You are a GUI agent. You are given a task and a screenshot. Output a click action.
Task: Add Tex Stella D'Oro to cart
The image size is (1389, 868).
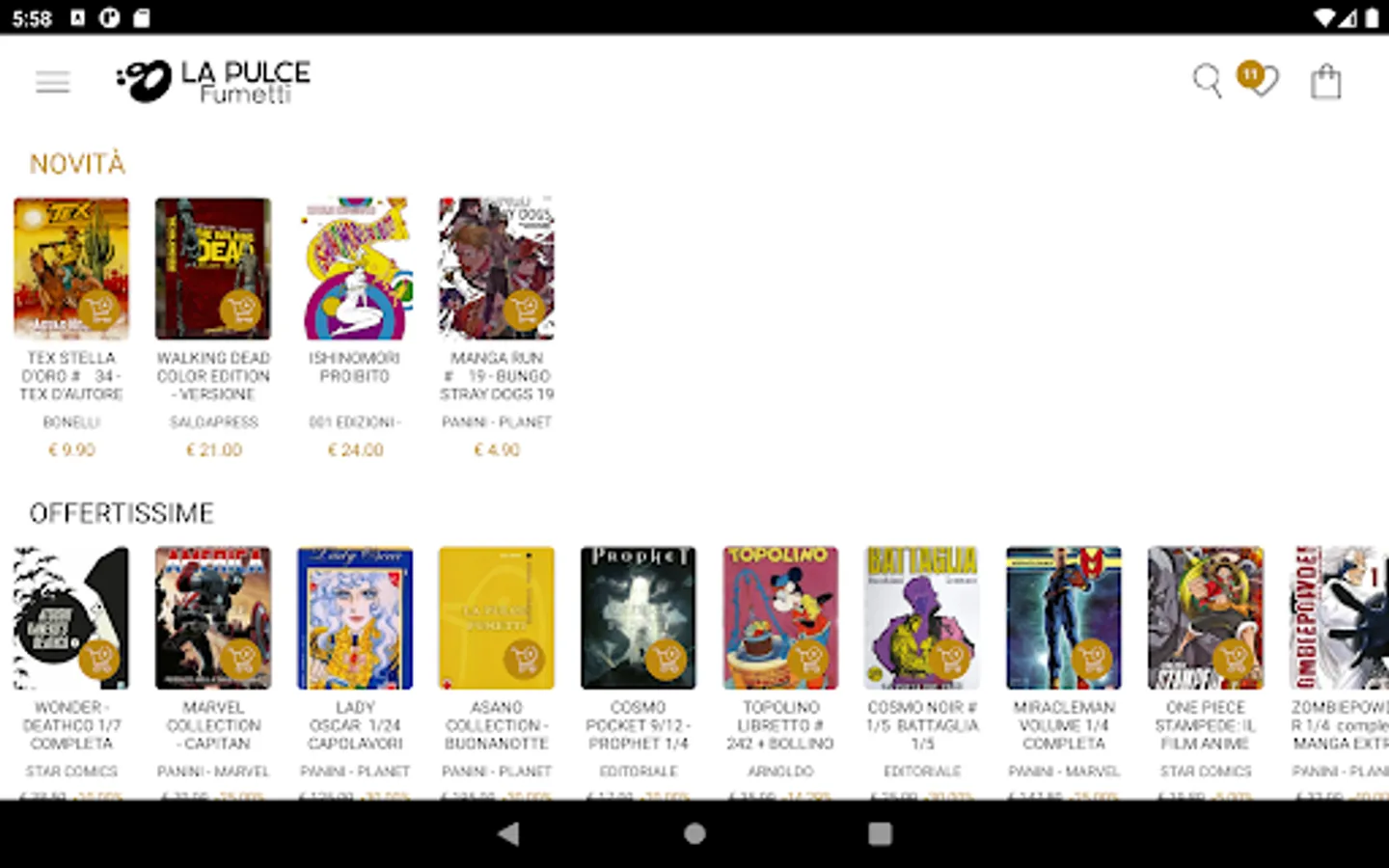tap(98, 311)
